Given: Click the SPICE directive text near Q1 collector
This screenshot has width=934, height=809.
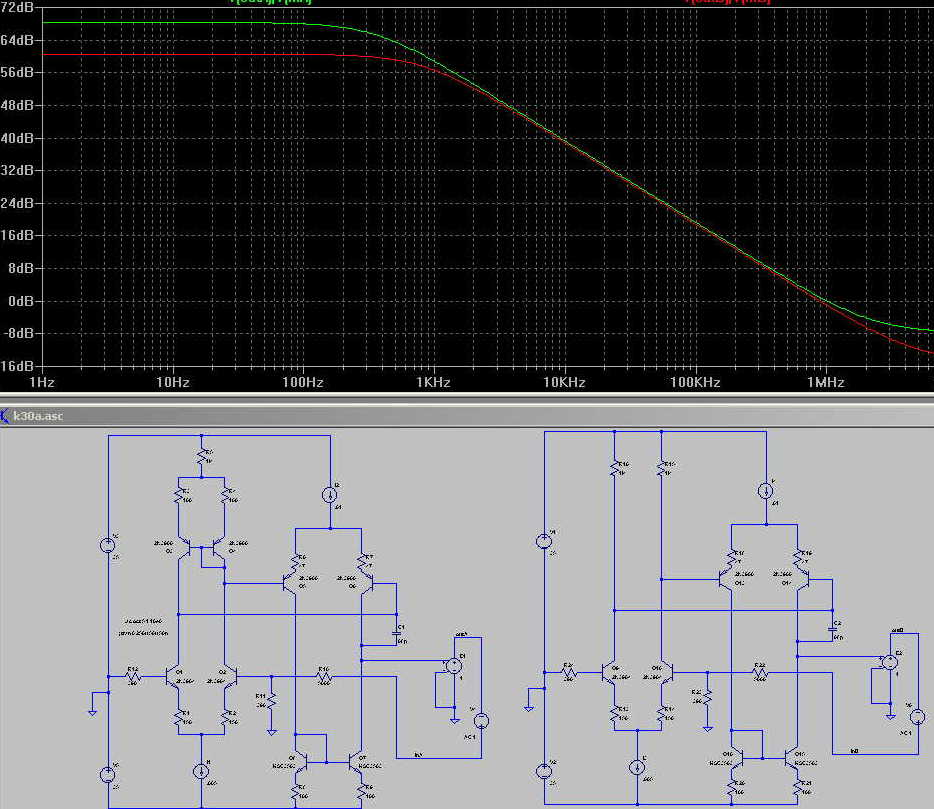Looking at the screenshot, I should (x=143, y=627).
